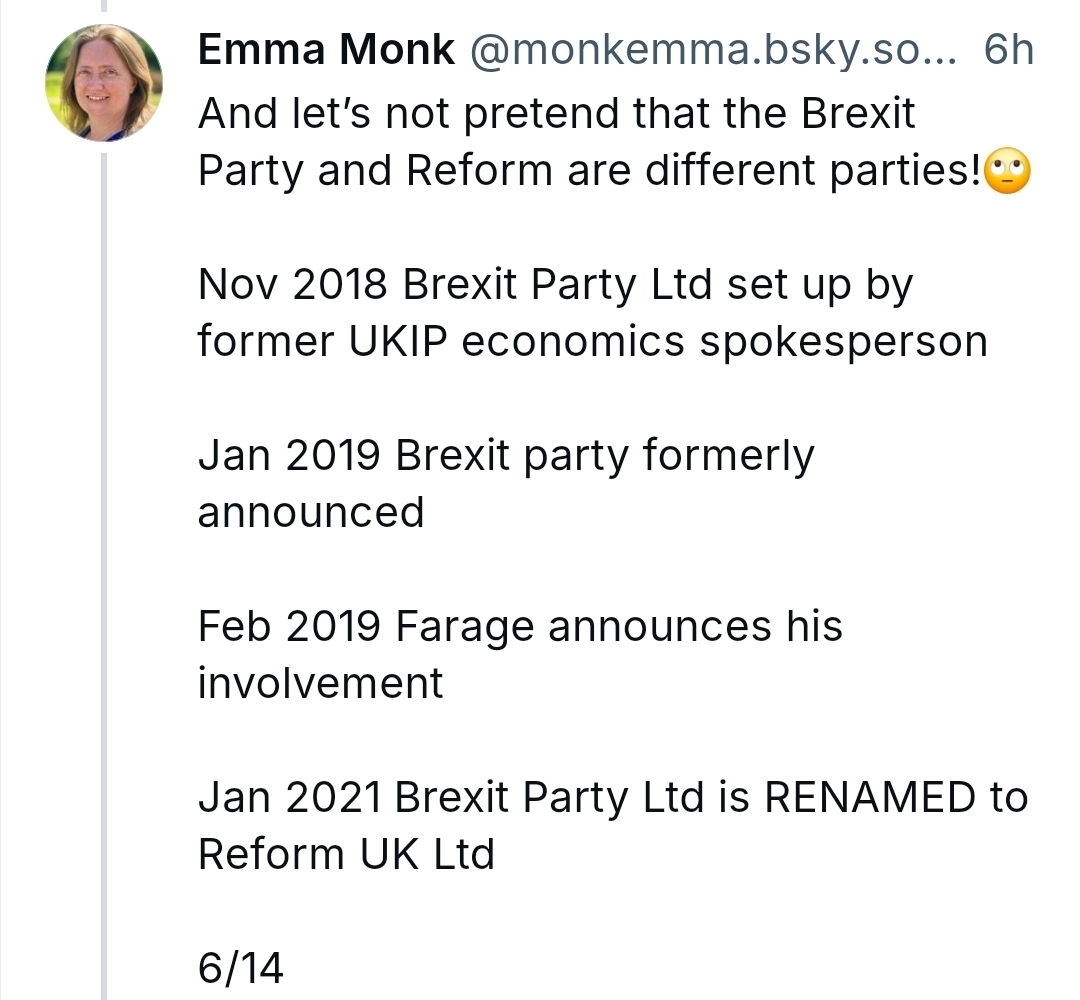Image resolution: width=1080 pixels, height=1000 pixels.
Task: Click the word "Farage" in the post
Action: [x=465, y=627]
